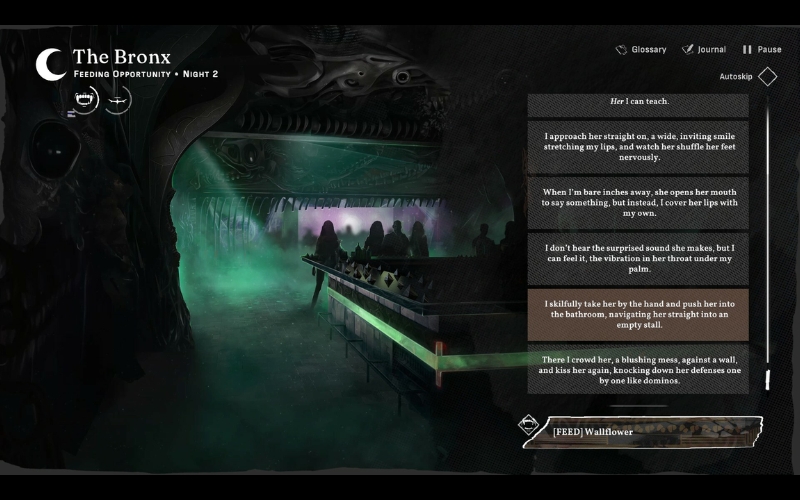Click the Pause text button
The height and width of the screenshot is (500, 800).
click(769, 49)
